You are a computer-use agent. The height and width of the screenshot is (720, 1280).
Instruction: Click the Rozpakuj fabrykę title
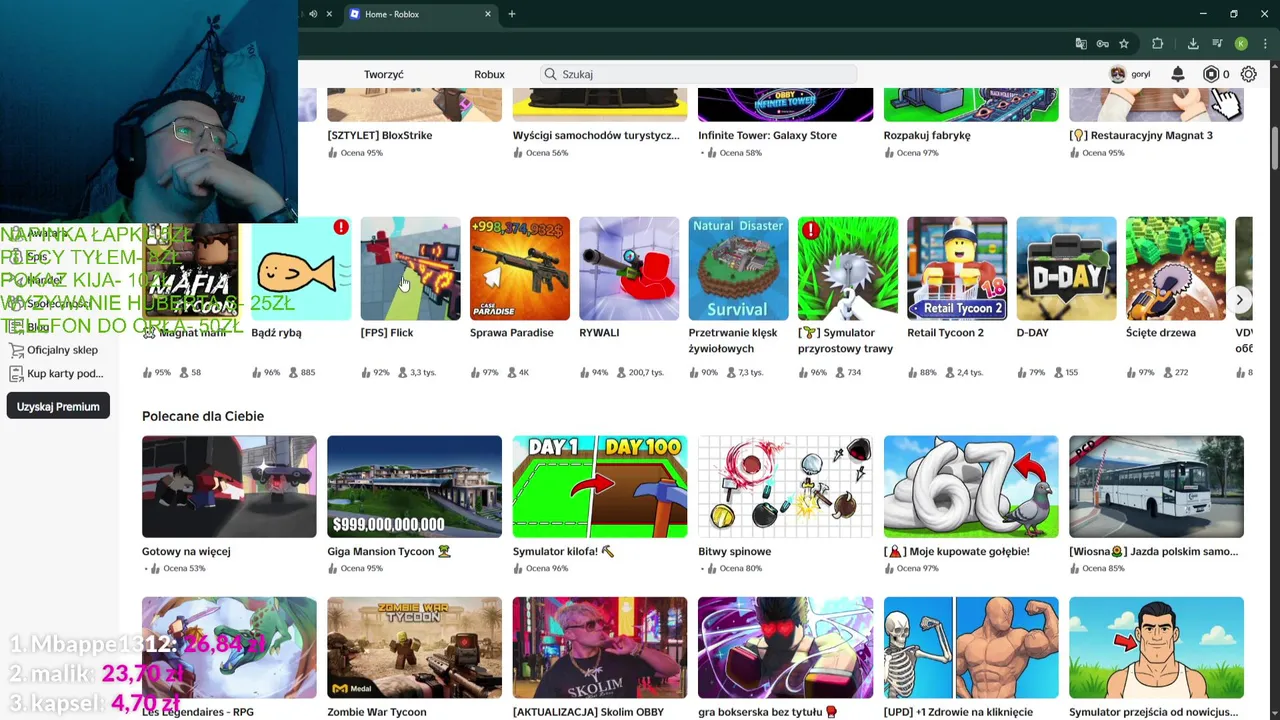(927, 135)
